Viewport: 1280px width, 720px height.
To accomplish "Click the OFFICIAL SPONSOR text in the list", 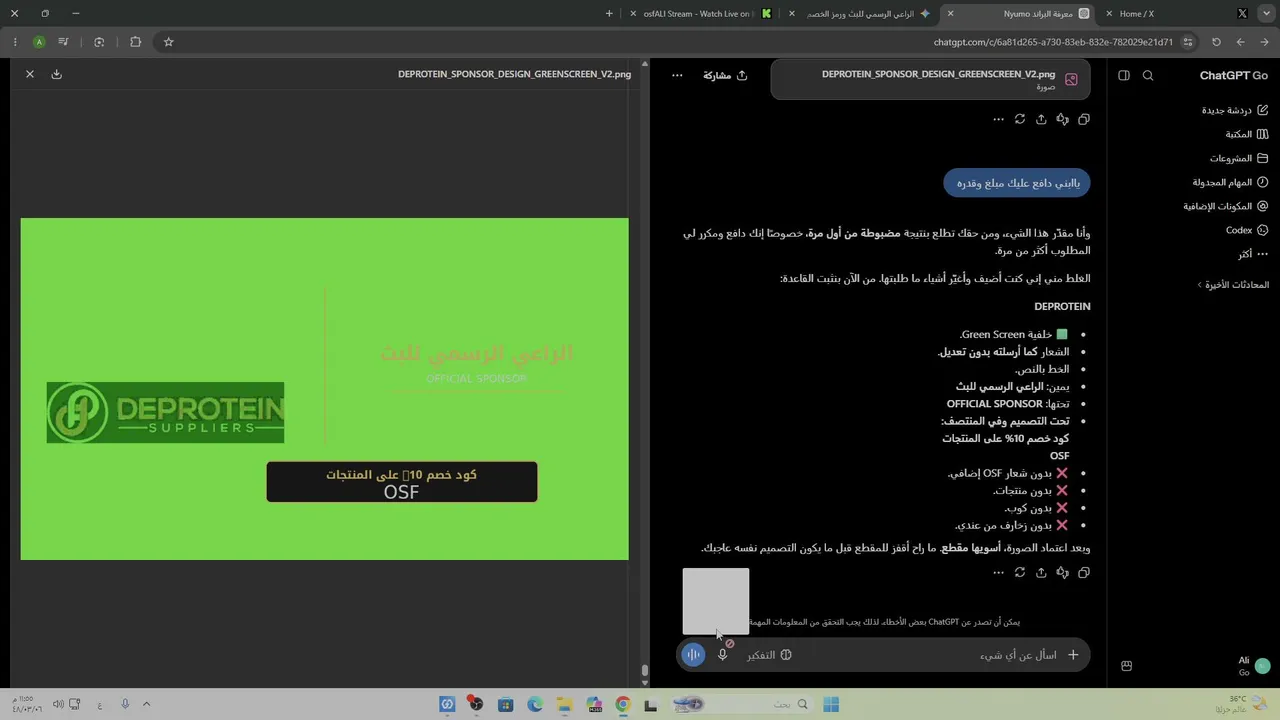I will pos(995,404).
